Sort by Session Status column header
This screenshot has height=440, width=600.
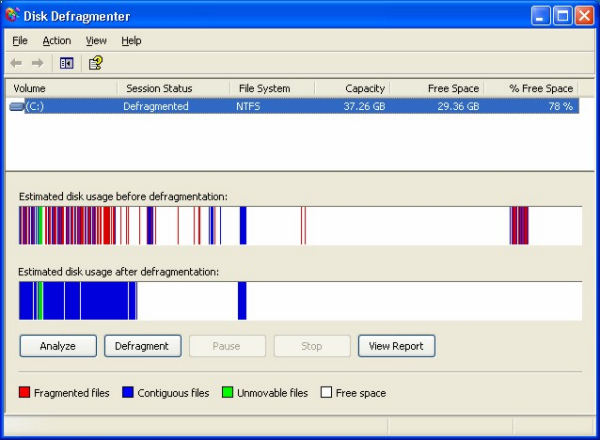click(x=173, y=88)
